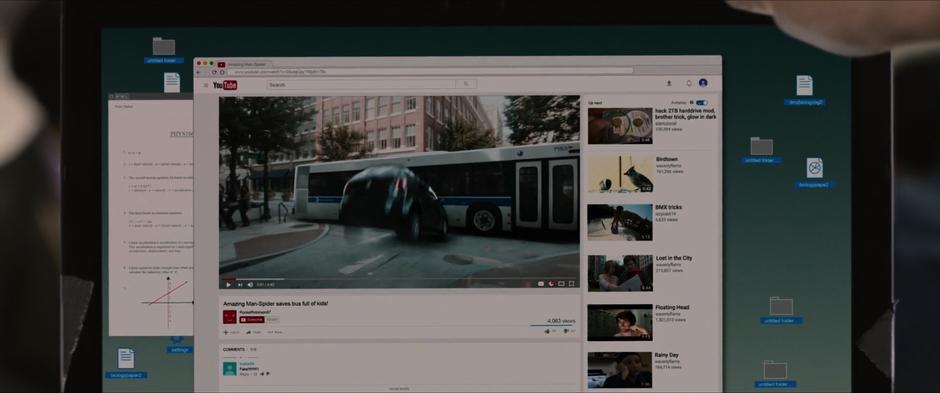Reply to the Fake comment
This screenshot has height=393, width=940.
(x=244, y=374)
